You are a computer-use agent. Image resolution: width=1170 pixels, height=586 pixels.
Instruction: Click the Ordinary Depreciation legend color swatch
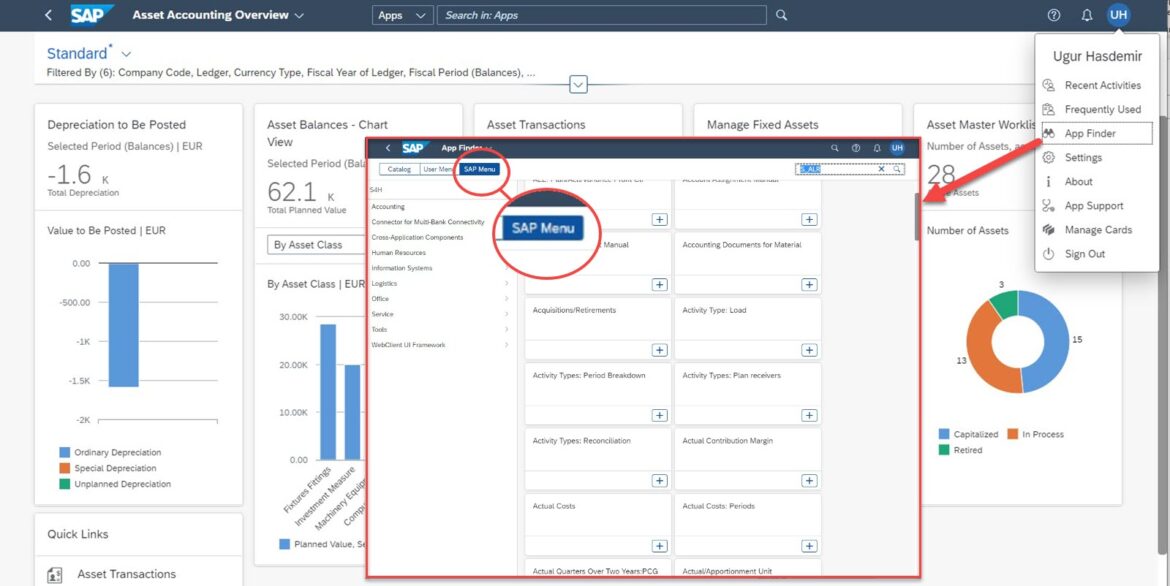65,452
